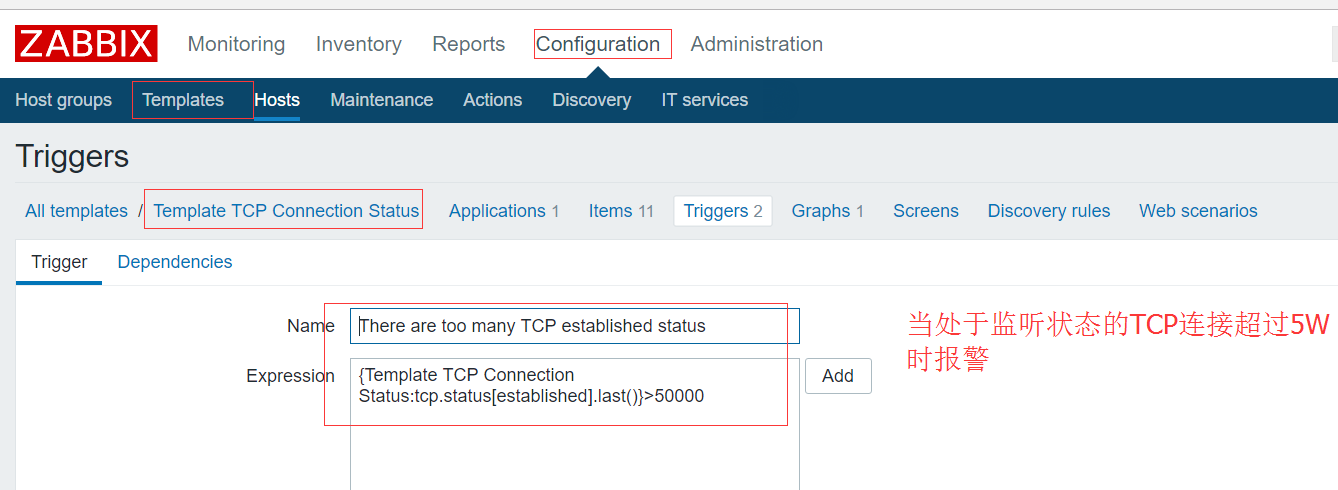Go to Hosts submenu
Viewport: 1338px width, 490px height.
pos(277,100)
